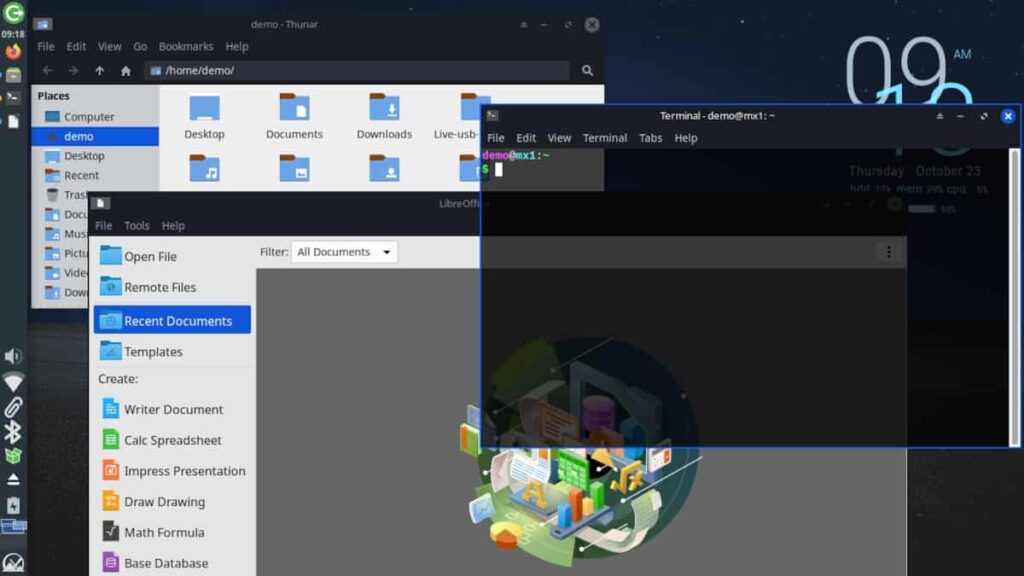Viewport: 1024px width, 576px height.
Task: Open the Terminal menu in the terminal window
Action: pos(604,138)
